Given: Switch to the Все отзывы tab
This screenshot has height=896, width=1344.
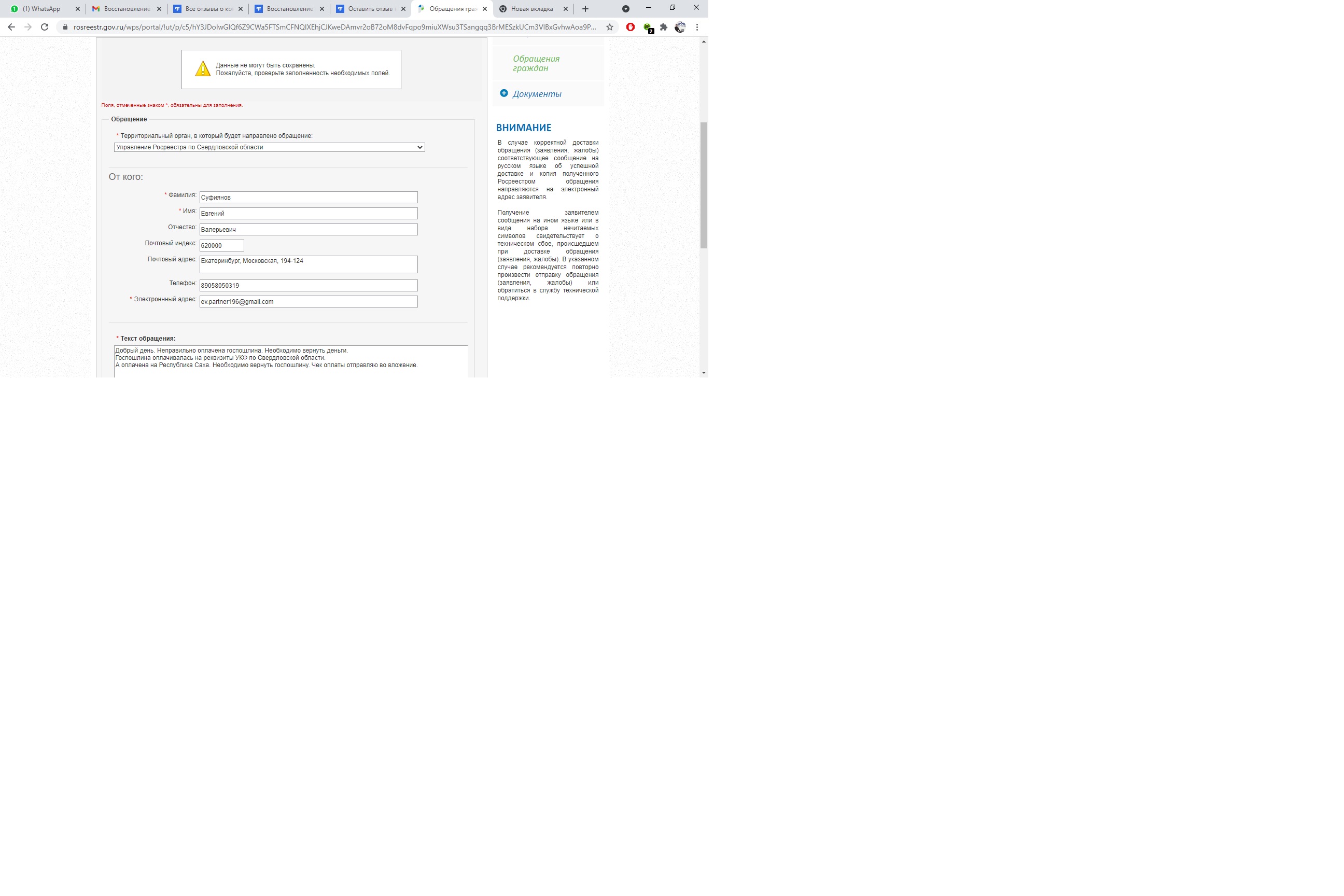Looking at the screenshot, I should [208, 9].
